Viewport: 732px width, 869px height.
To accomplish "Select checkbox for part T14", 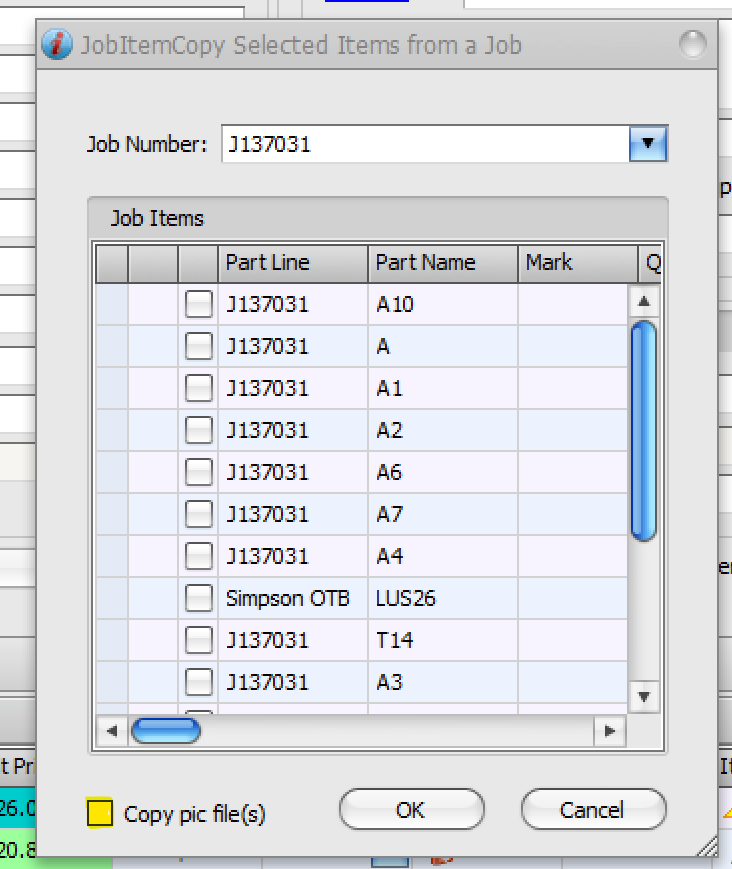I will [x=199, y=640].
